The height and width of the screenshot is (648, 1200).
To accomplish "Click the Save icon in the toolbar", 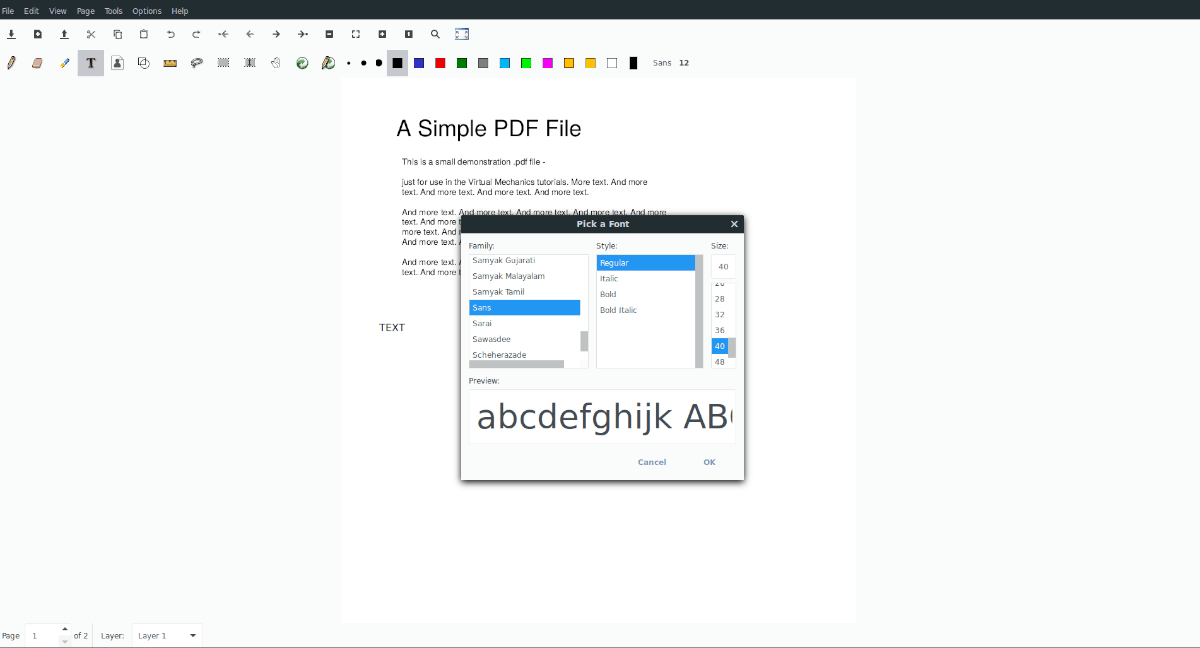I will point(11,34).
